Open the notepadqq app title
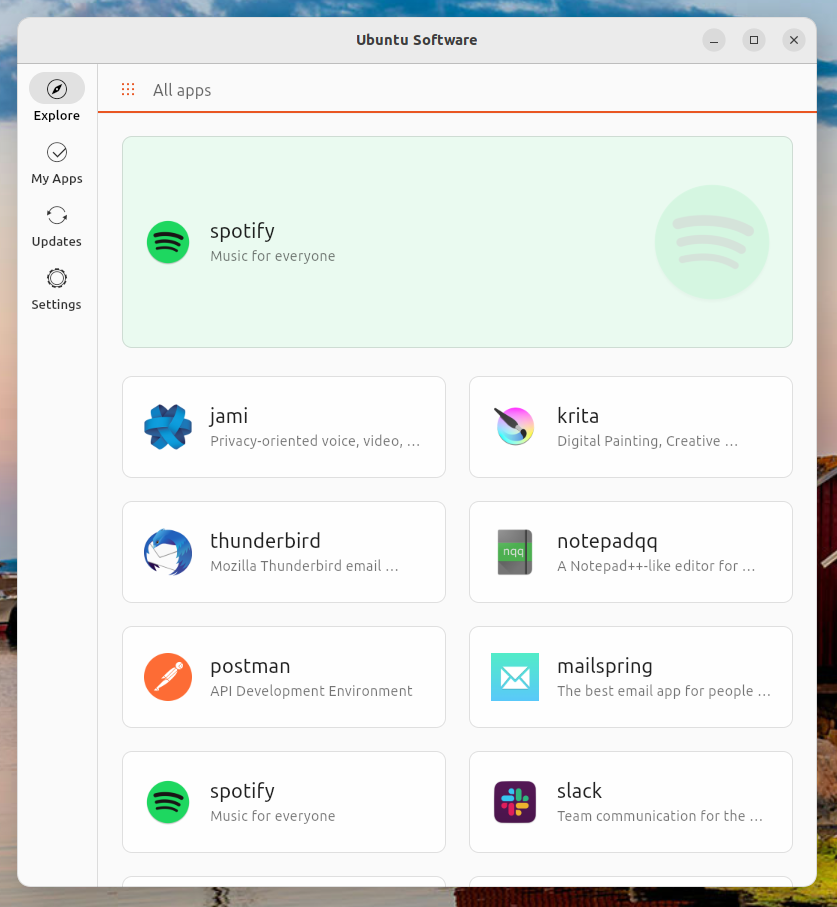 607,541
